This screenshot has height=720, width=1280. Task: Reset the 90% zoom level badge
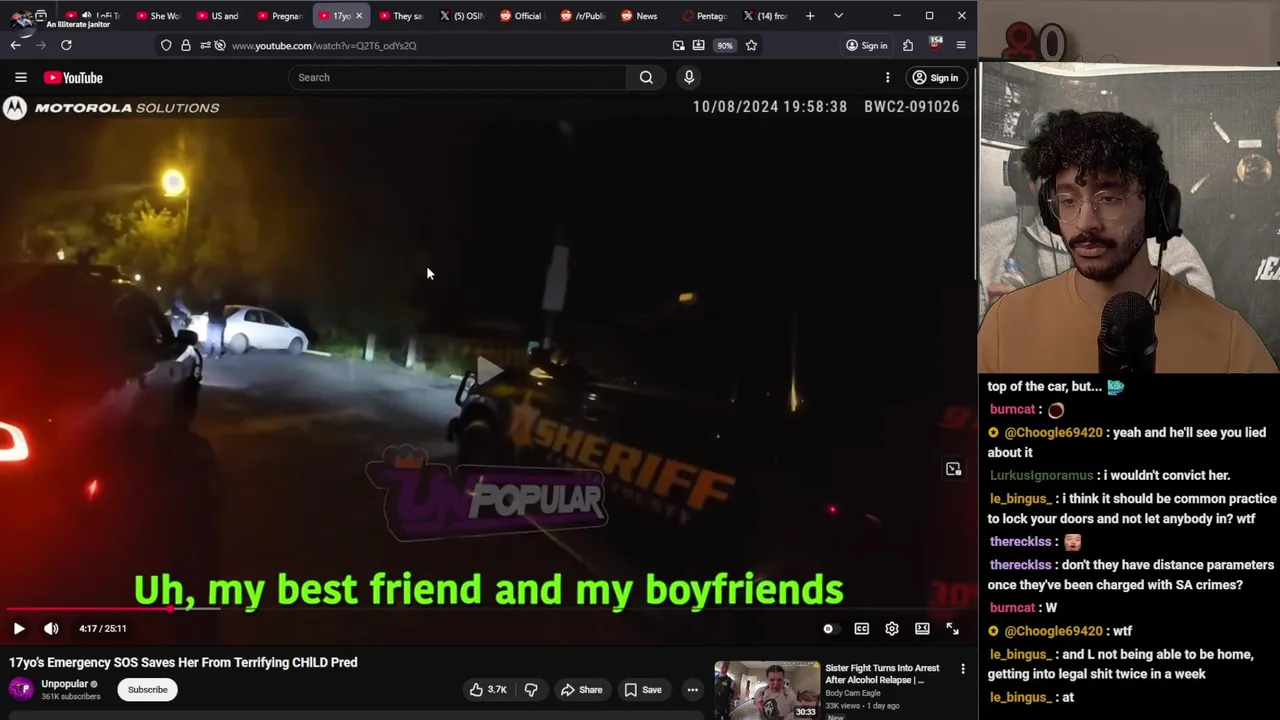(724, 45)
